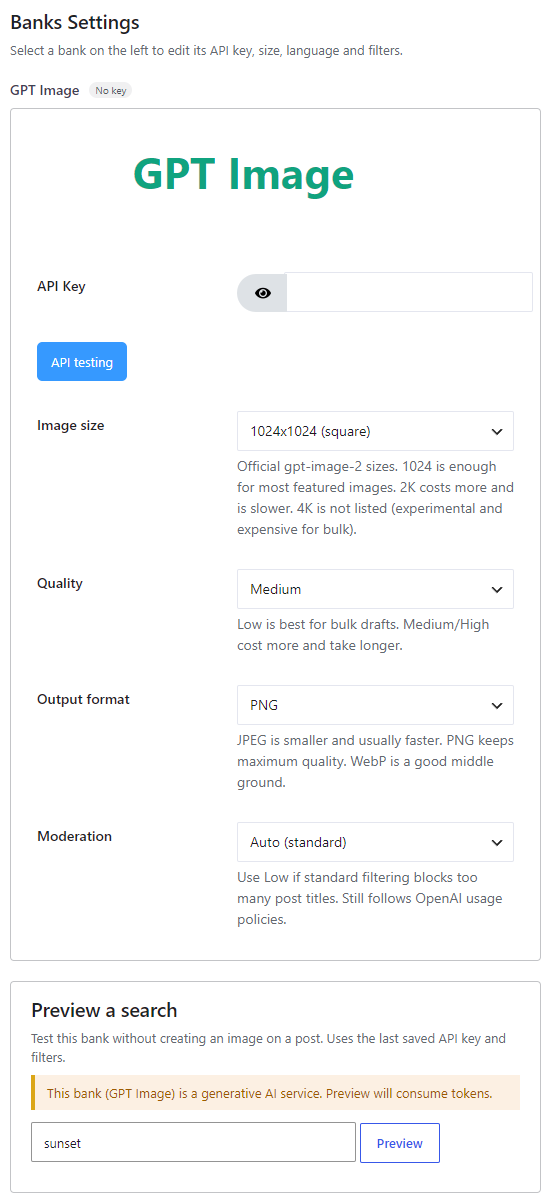Open the Quality dropdown
The width and height of the screenshot is (551, 1202).
point(375,589)
